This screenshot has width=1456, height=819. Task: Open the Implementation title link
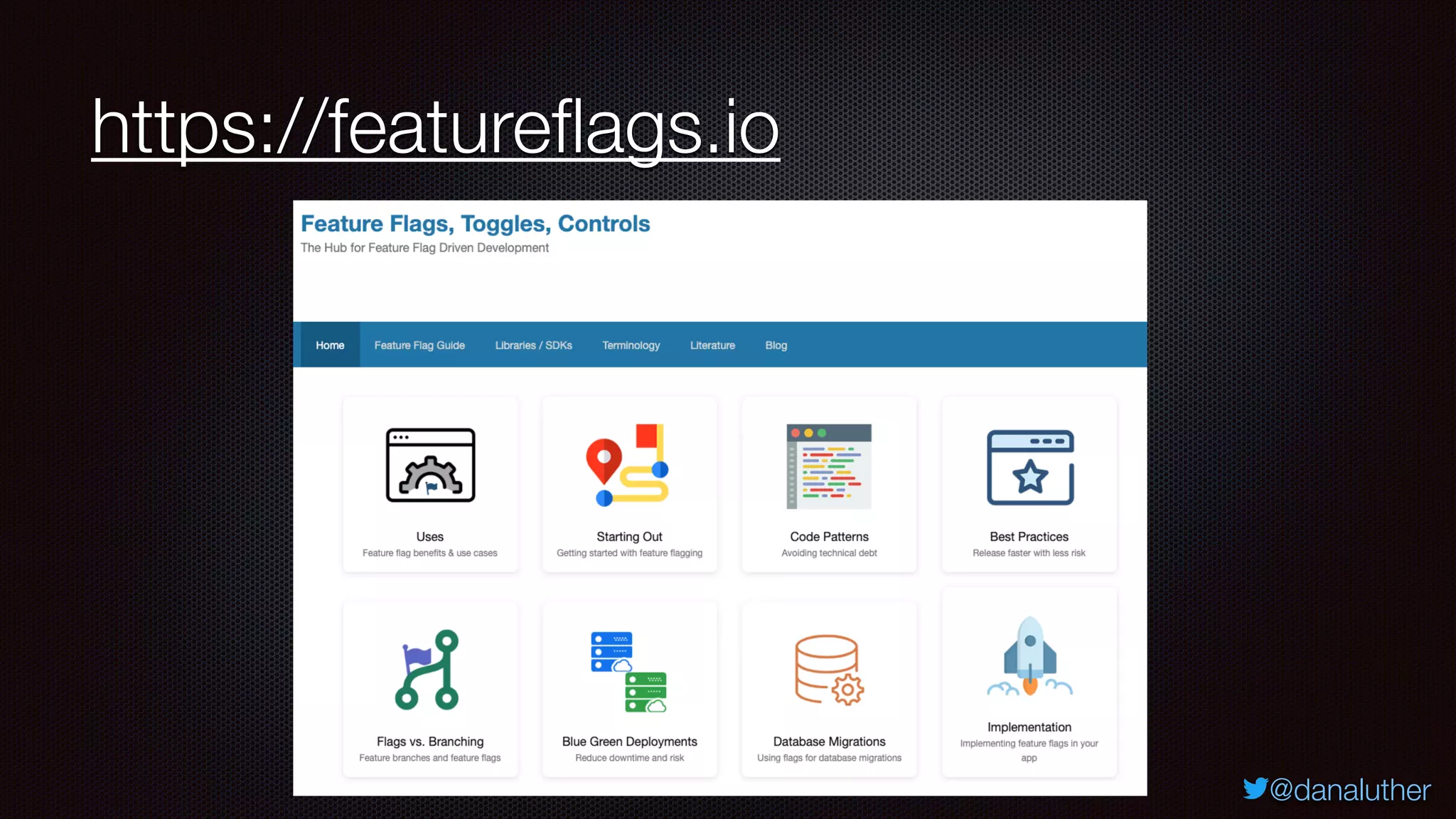tap(1029, 727)
